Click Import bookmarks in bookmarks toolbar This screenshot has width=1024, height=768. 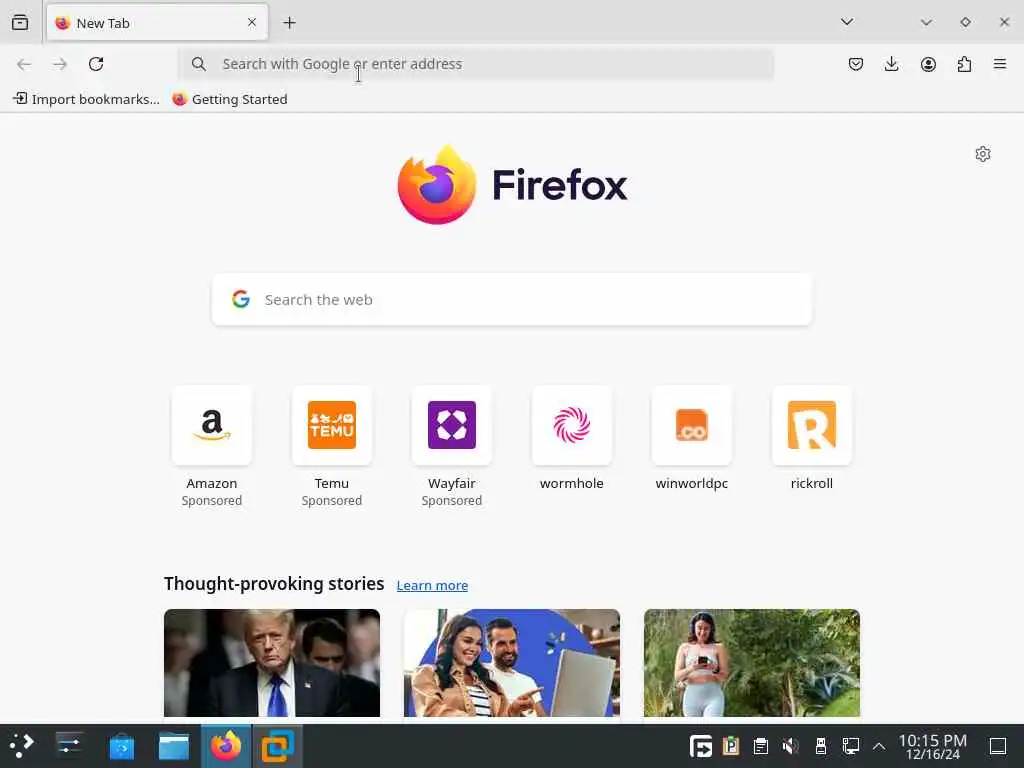click(x=86, y=99)
